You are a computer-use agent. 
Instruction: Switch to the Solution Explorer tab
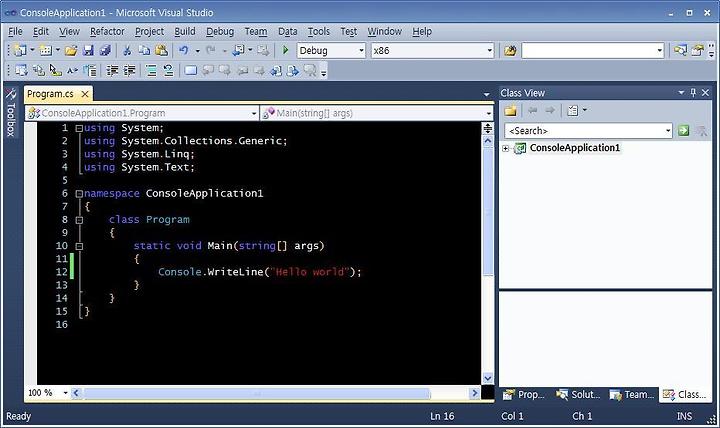point(578,394)
